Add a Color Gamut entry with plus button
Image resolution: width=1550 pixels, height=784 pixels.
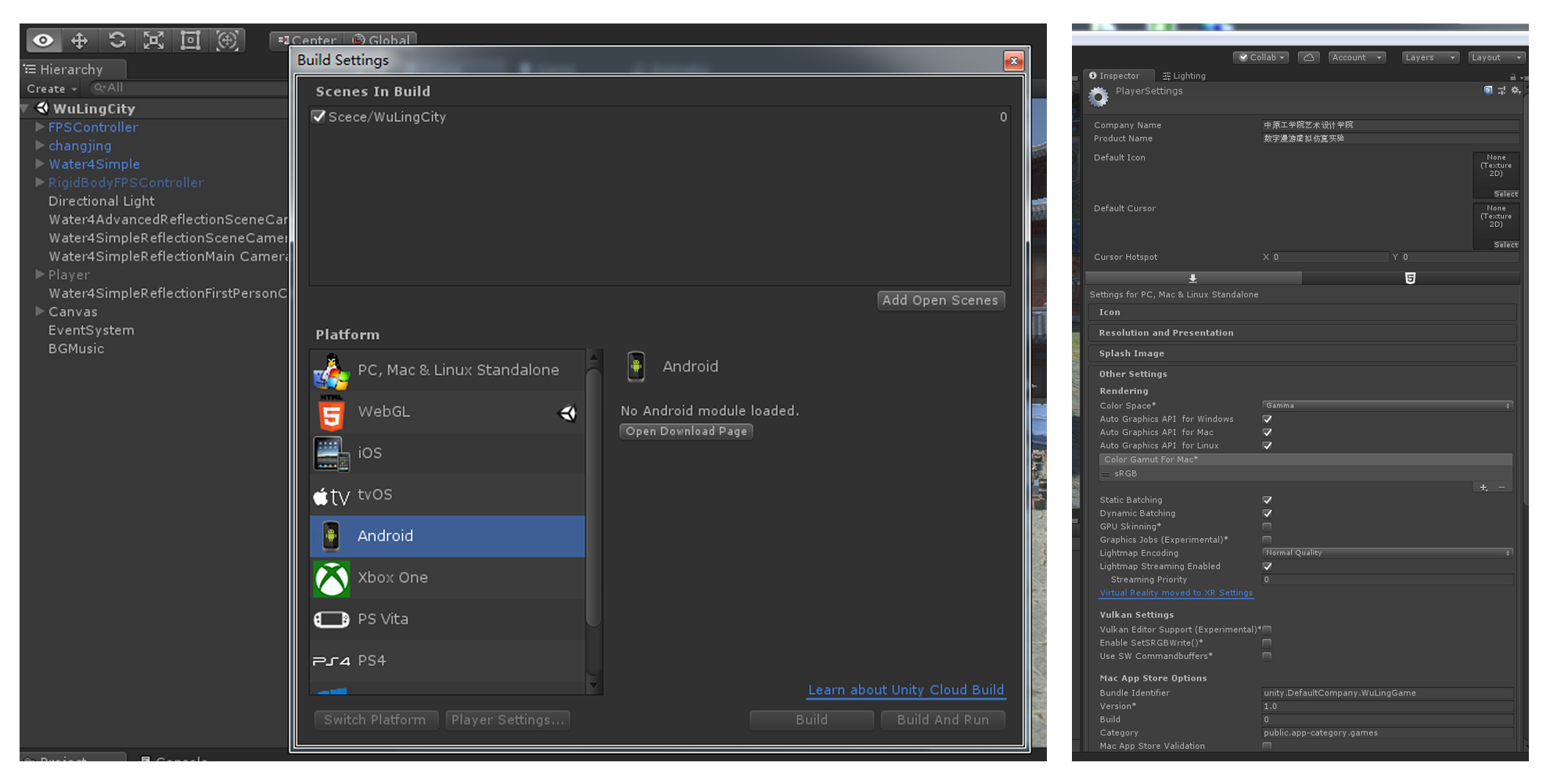tap(1483, 487)
